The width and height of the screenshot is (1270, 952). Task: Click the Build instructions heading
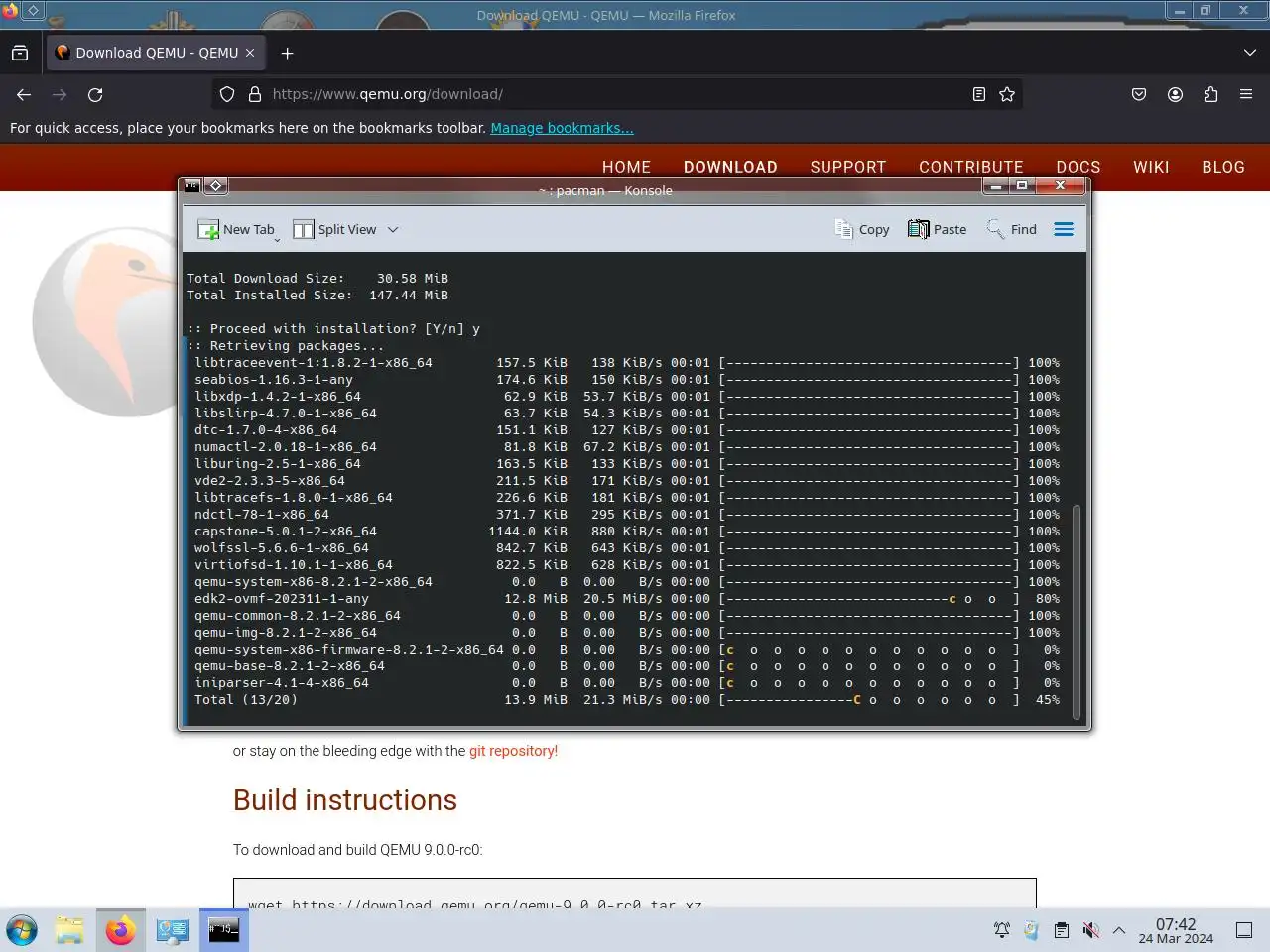345,800
